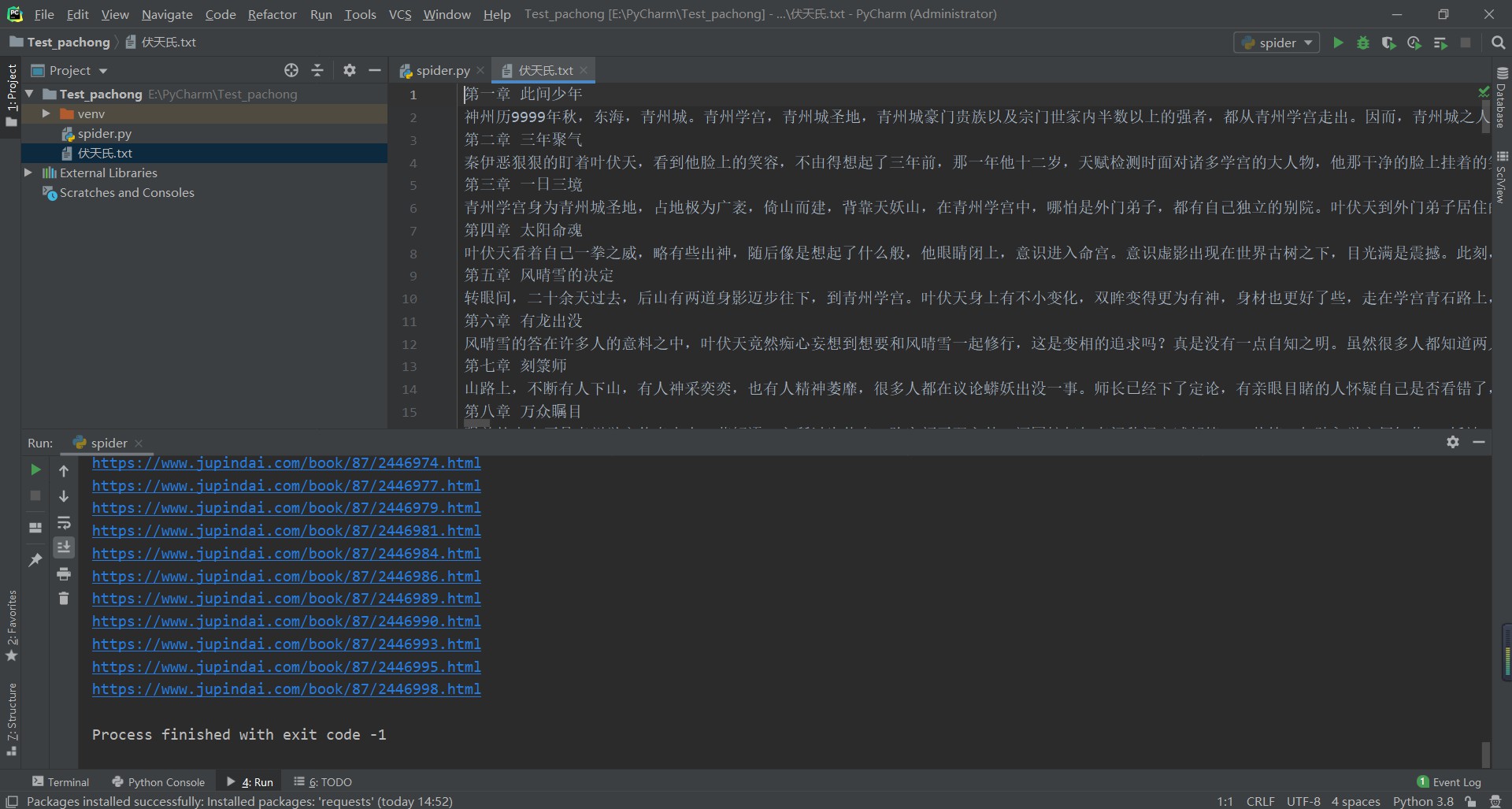1512x809 pixels.
Task: Open the spider run configuration dropdown
Action: (x=1277, y=43)
